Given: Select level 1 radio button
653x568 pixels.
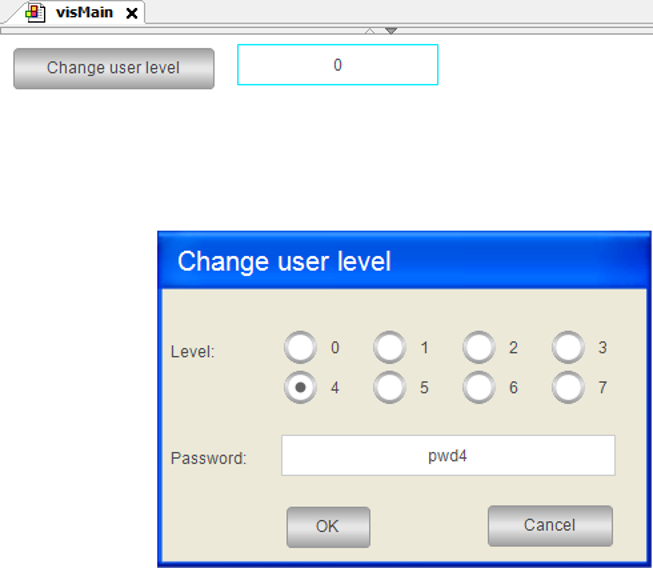Looking at the screenshot, I should [x=389, y=348].
